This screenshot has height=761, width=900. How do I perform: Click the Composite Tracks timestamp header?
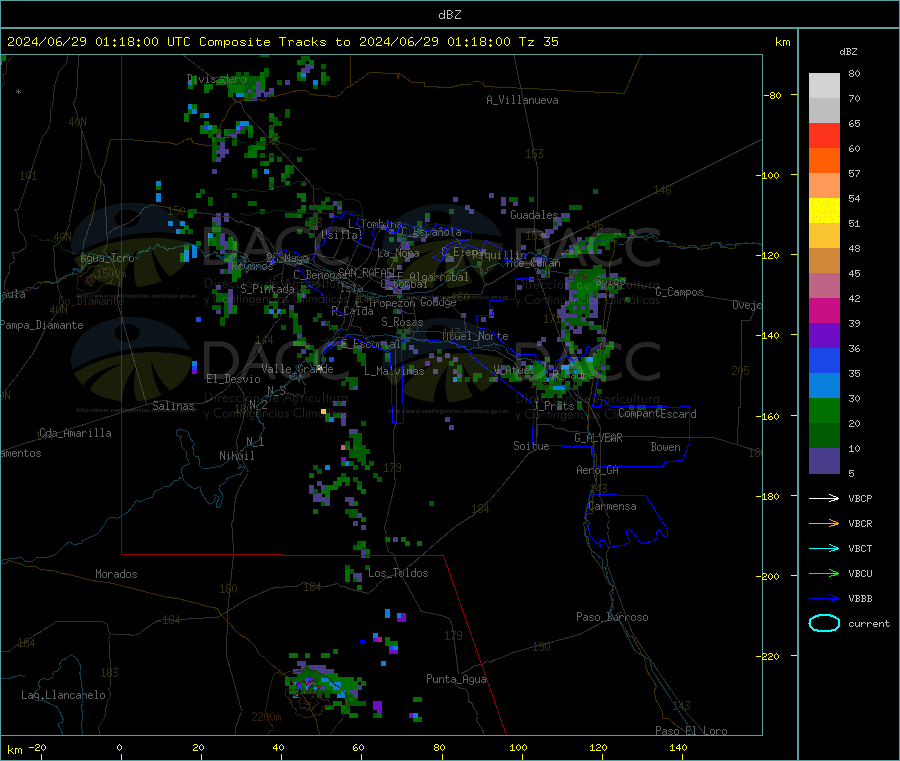pos(282,42)
